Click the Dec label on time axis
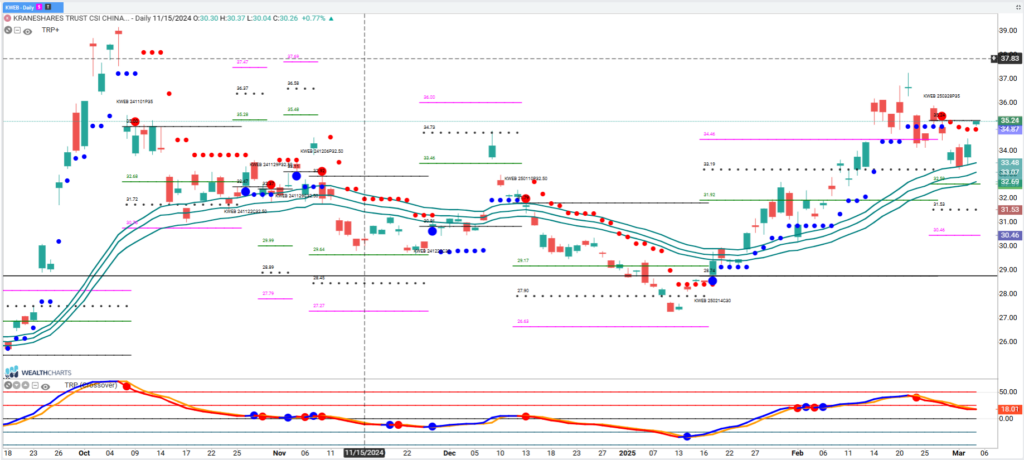The width and height of the screenshot is (1024, 460). tap(449, 452)
